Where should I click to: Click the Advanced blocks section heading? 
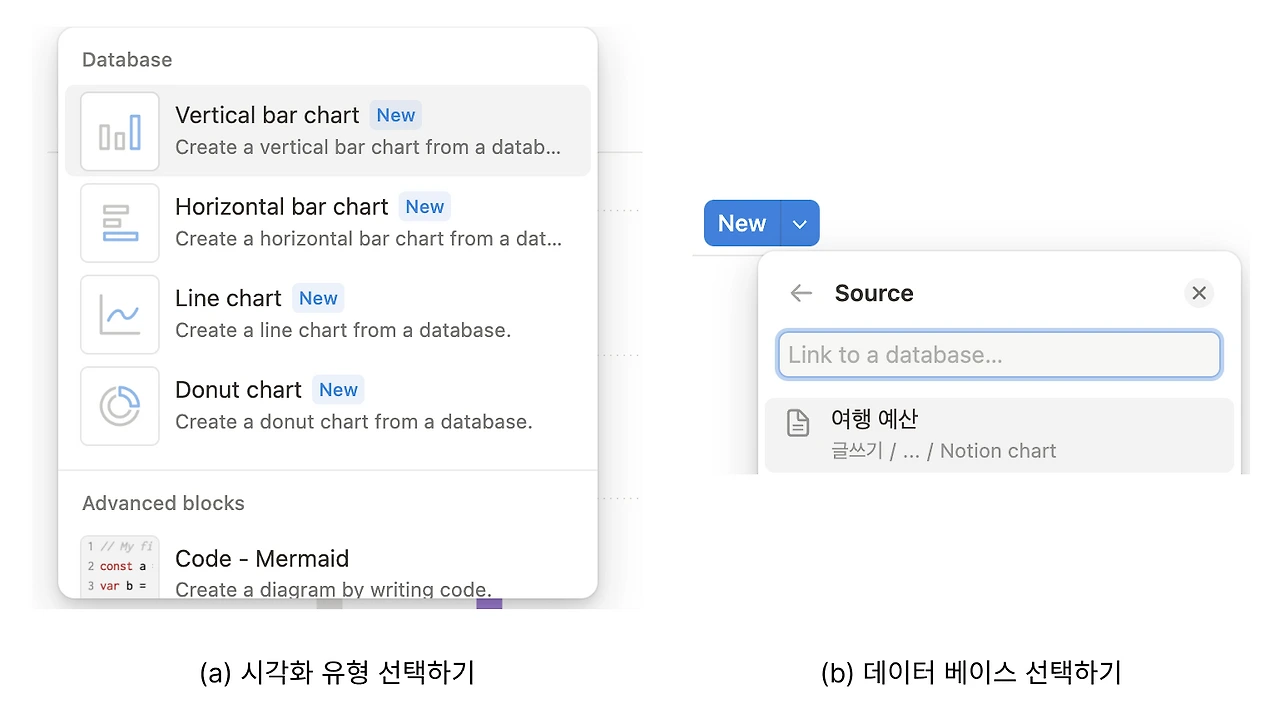(163, 503)
